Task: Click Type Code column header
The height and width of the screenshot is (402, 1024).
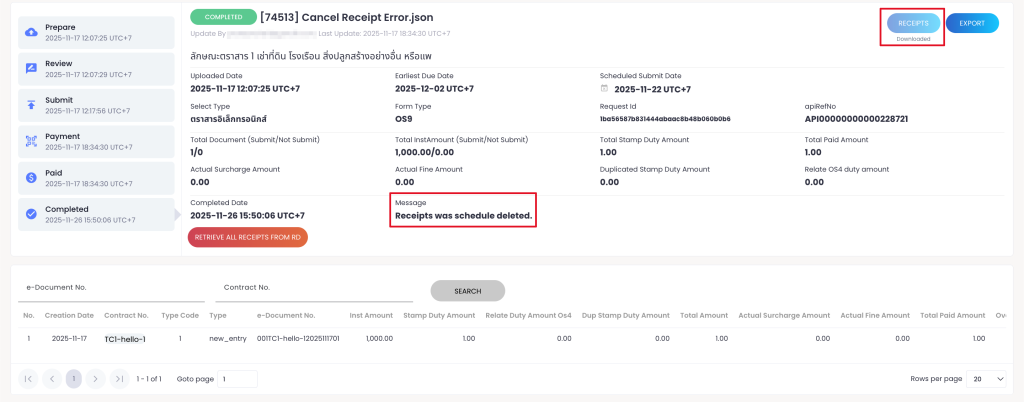Action: 180,315
